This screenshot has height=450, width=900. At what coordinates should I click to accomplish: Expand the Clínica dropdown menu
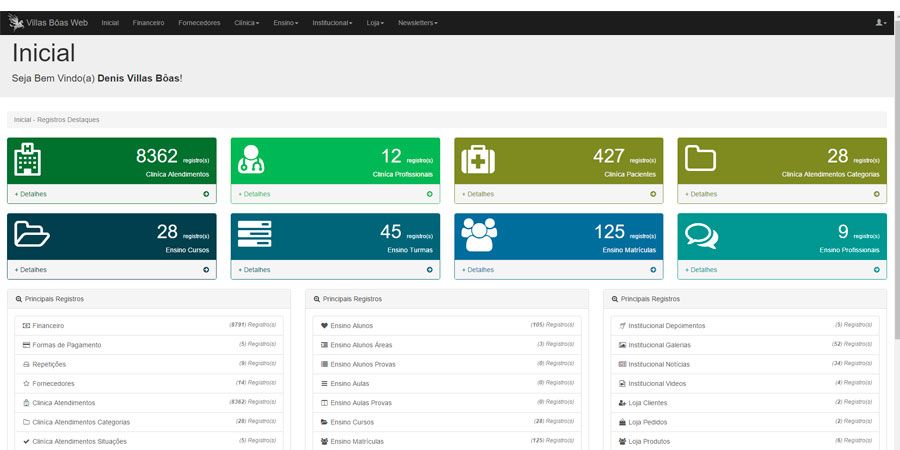tap(246, 22)
